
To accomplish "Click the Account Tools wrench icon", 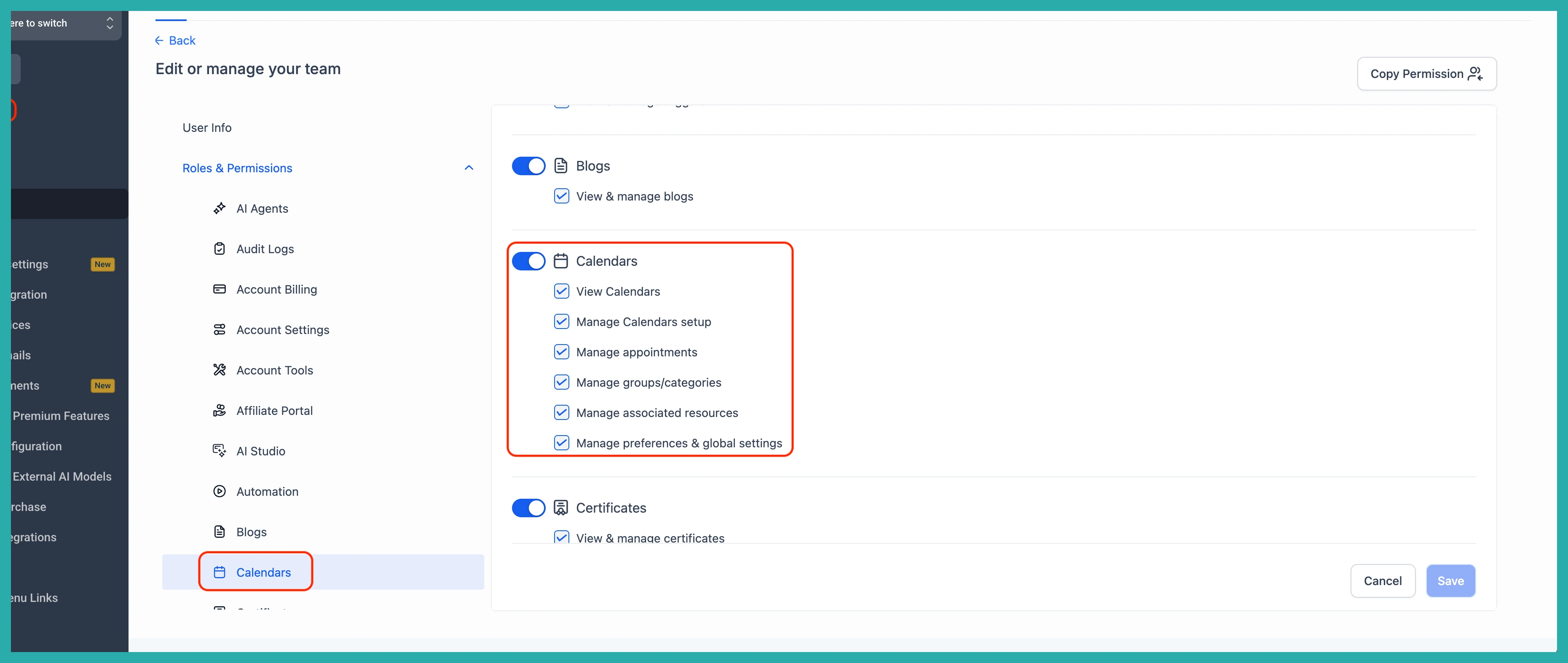I will tap(219, 370).
